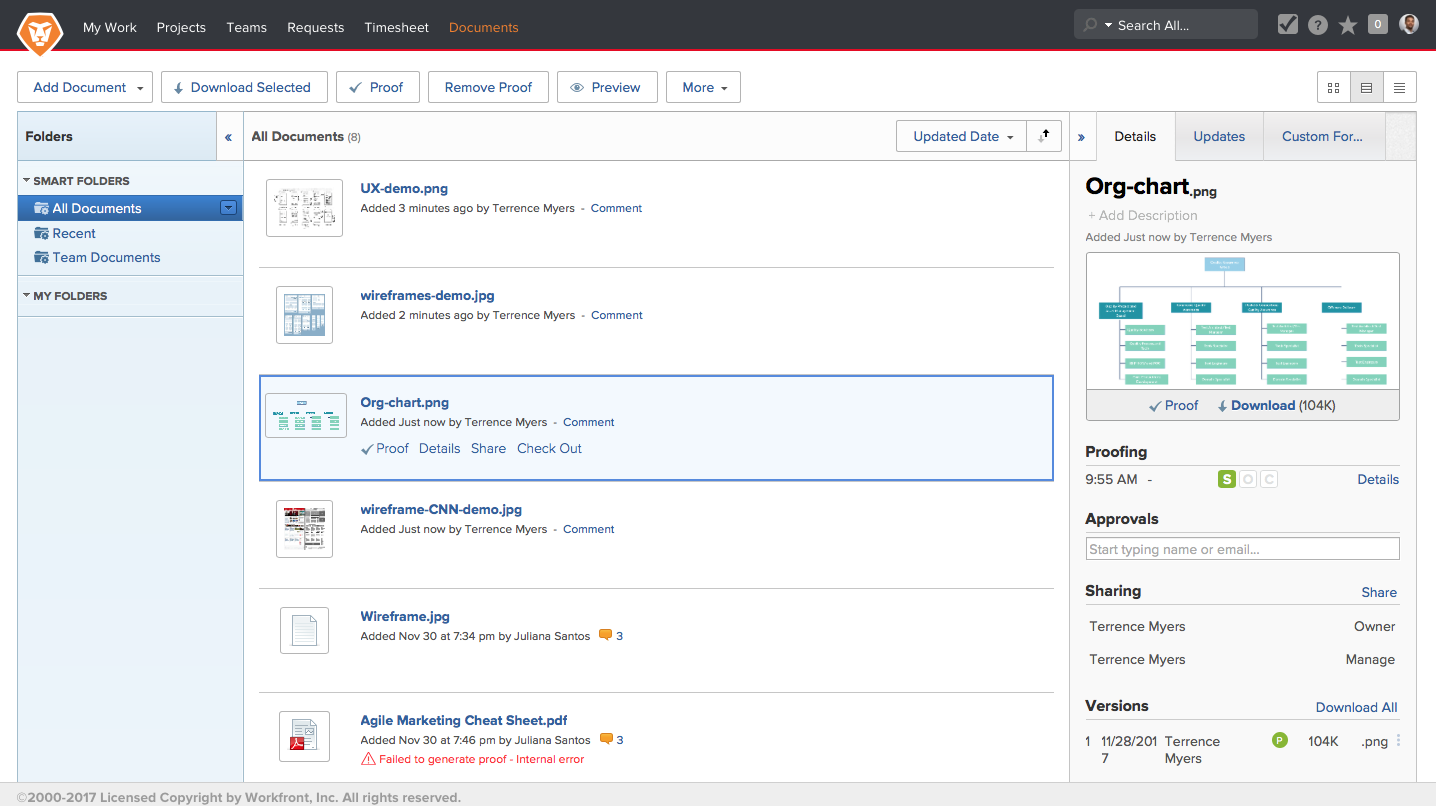Click the Approvals name input field

point(1242,548)
